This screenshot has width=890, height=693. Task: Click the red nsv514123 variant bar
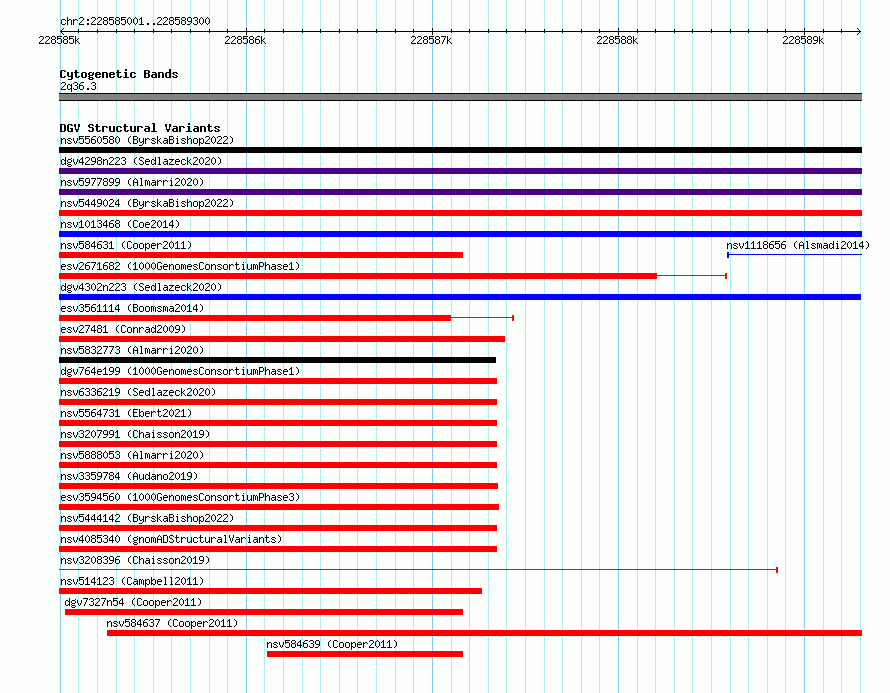[x=270, y=591]
